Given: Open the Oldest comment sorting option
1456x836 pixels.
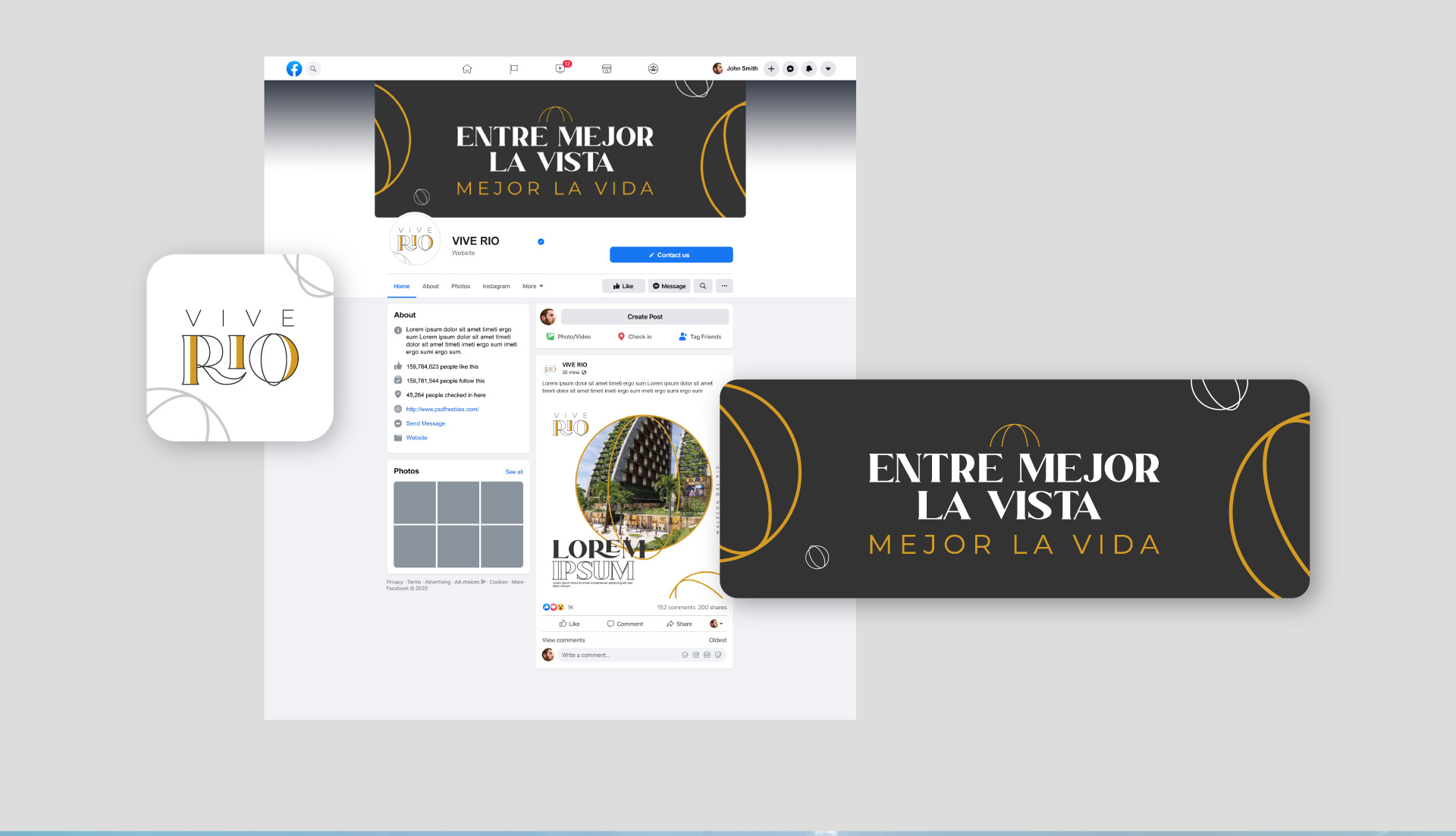Looking at the screenshot, I should [x=717, y=640].
